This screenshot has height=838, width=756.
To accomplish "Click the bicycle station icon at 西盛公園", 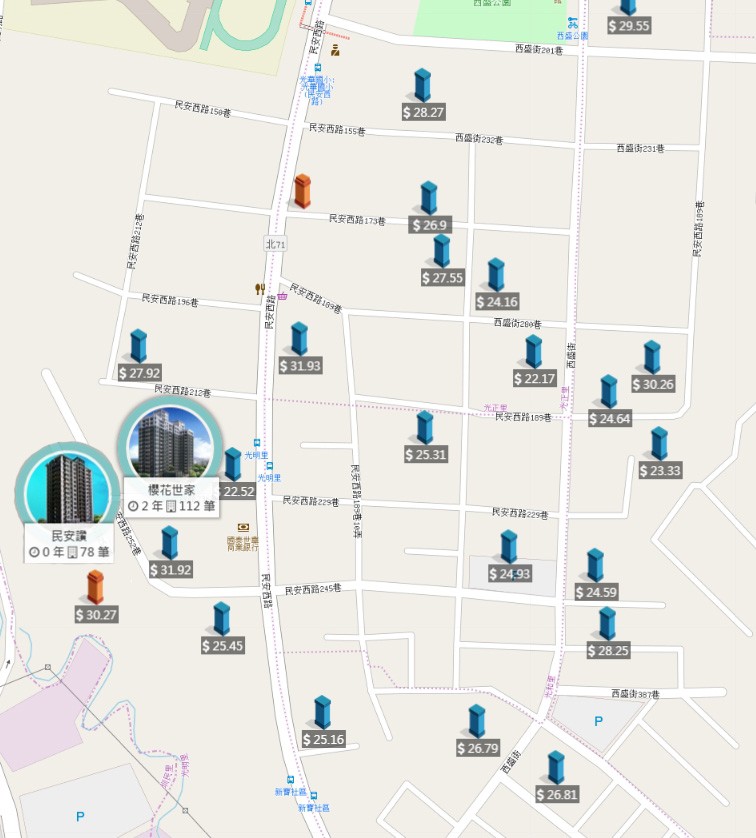I will (573, 23).
